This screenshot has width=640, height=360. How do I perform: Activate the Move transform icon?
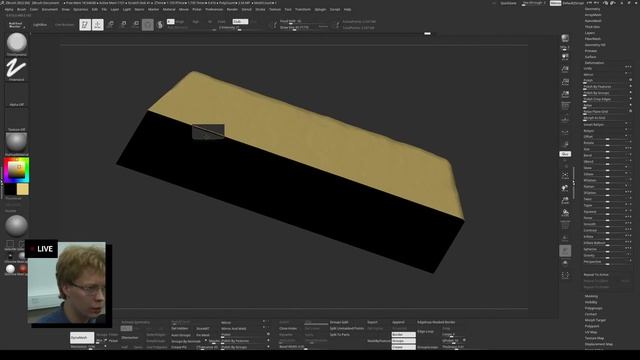point(111,25)
